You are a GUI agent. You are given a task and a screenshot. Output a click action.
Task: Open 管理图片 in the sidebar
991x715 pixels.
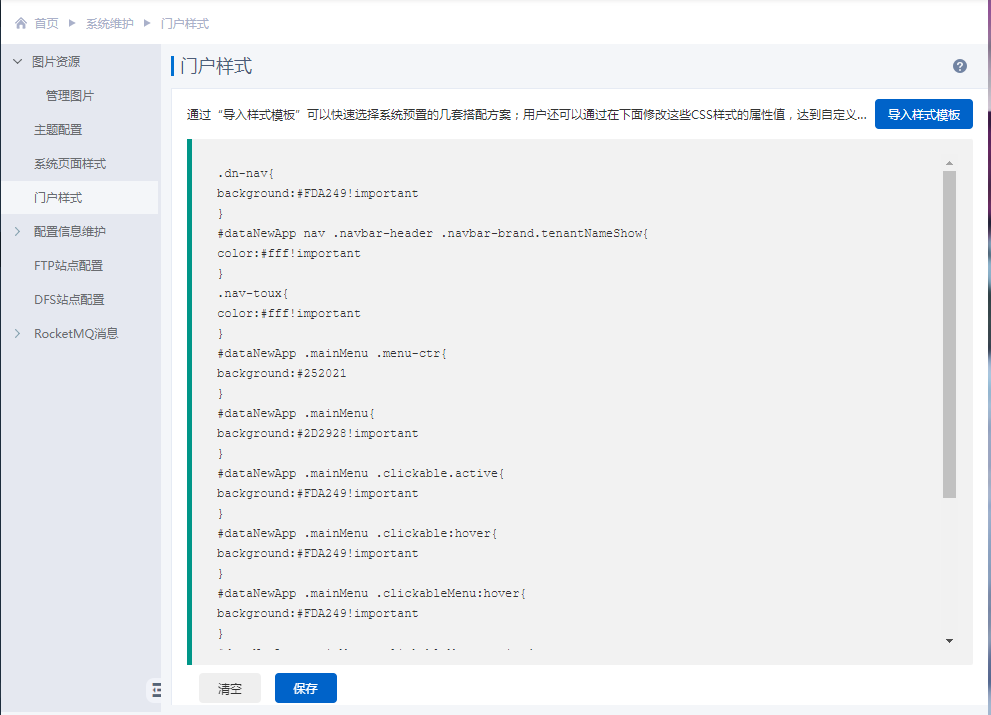(70, 96)
